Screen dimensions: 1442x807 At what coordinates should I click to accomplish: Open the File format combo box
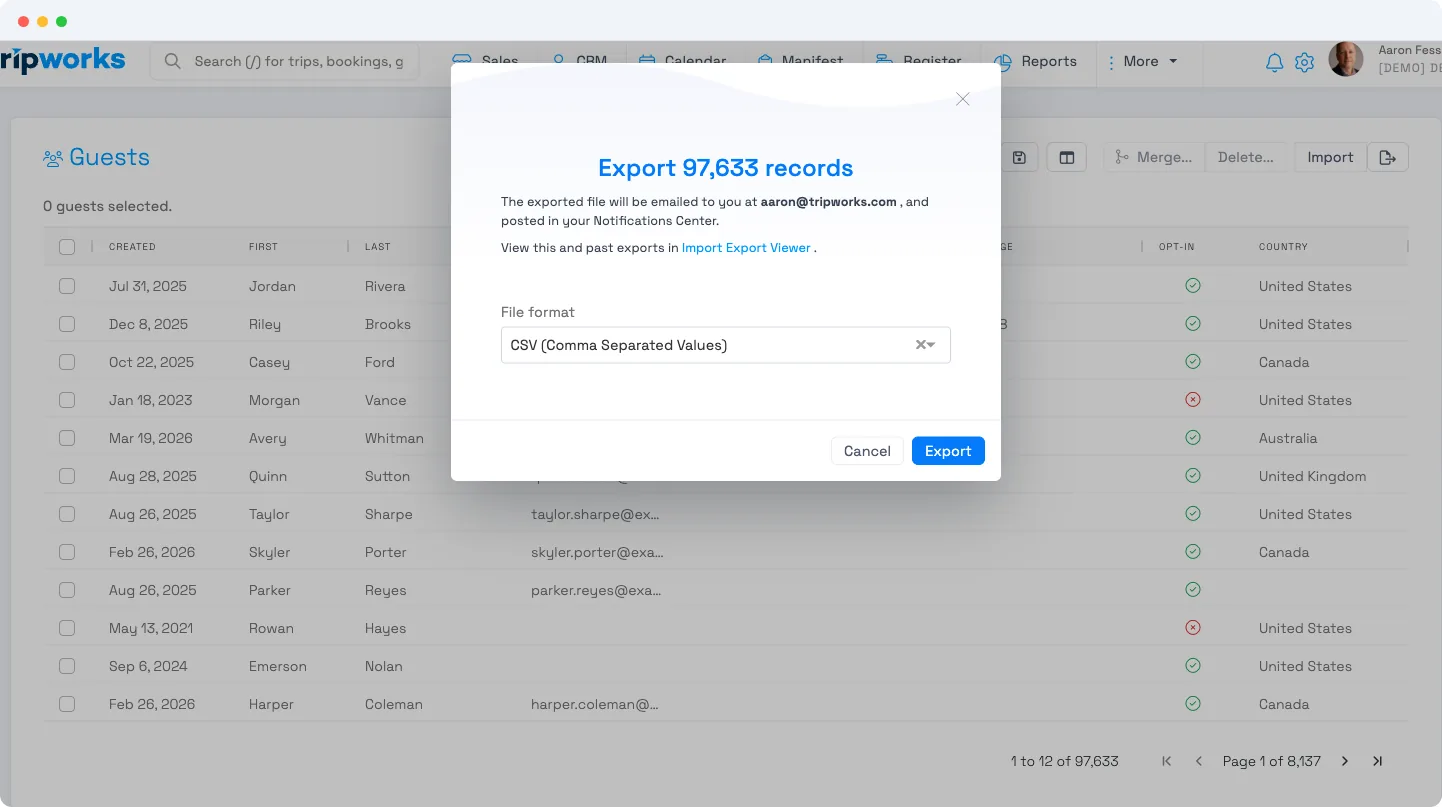click(x=725, y=345)
